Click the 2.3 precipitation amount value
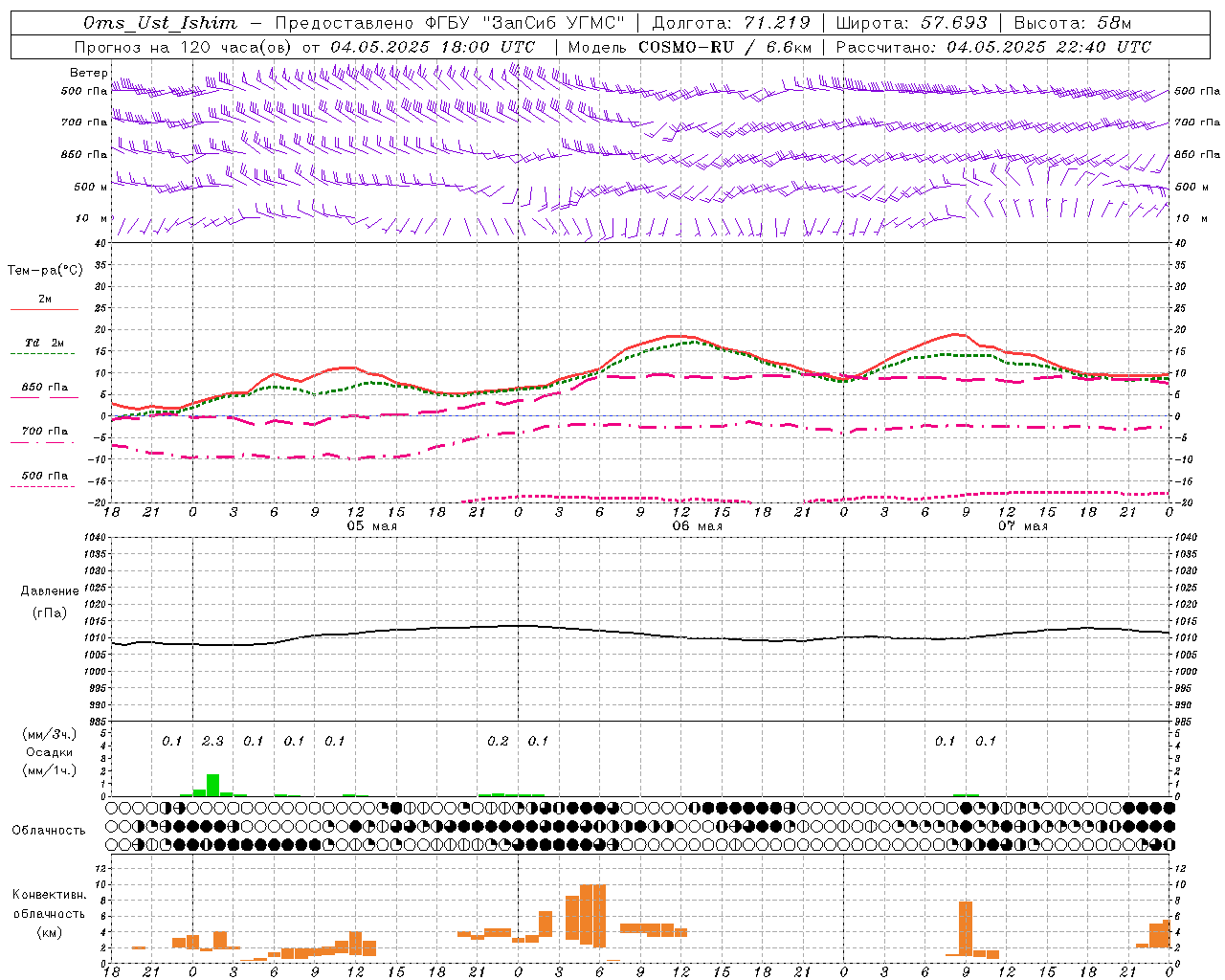The height and width of the screenshot is (980, 1225). (x=212, y=741)
